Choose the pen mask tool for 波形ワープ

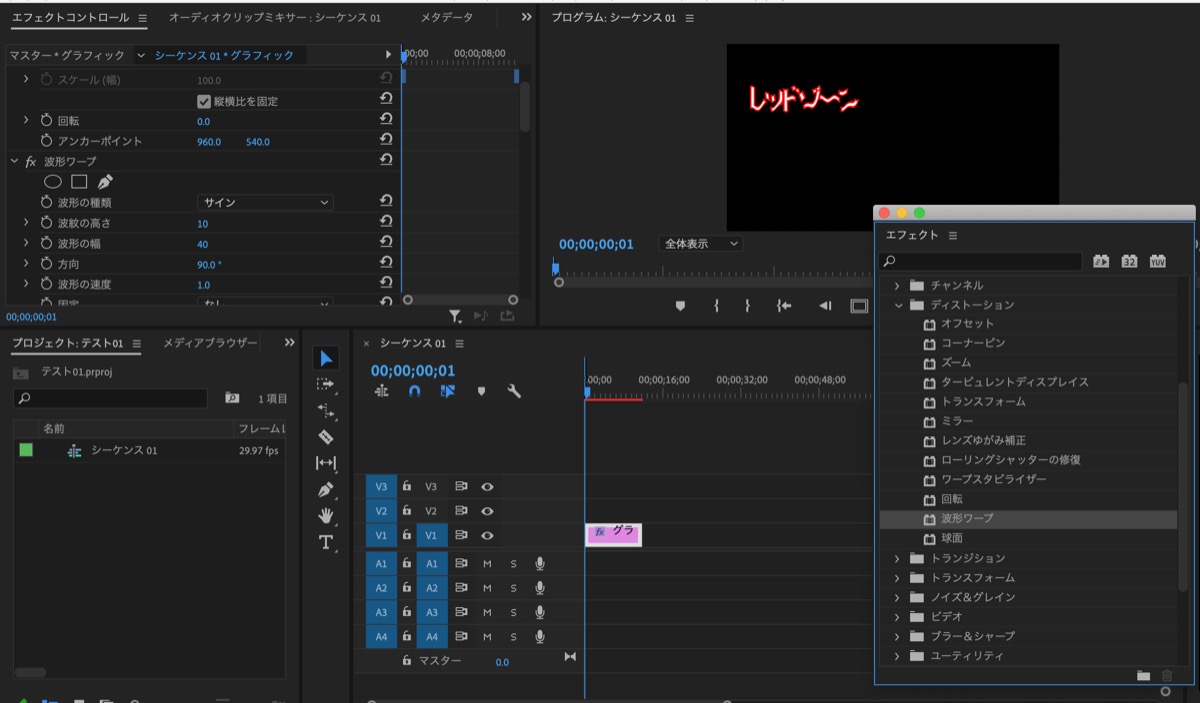tap(105, 182)
